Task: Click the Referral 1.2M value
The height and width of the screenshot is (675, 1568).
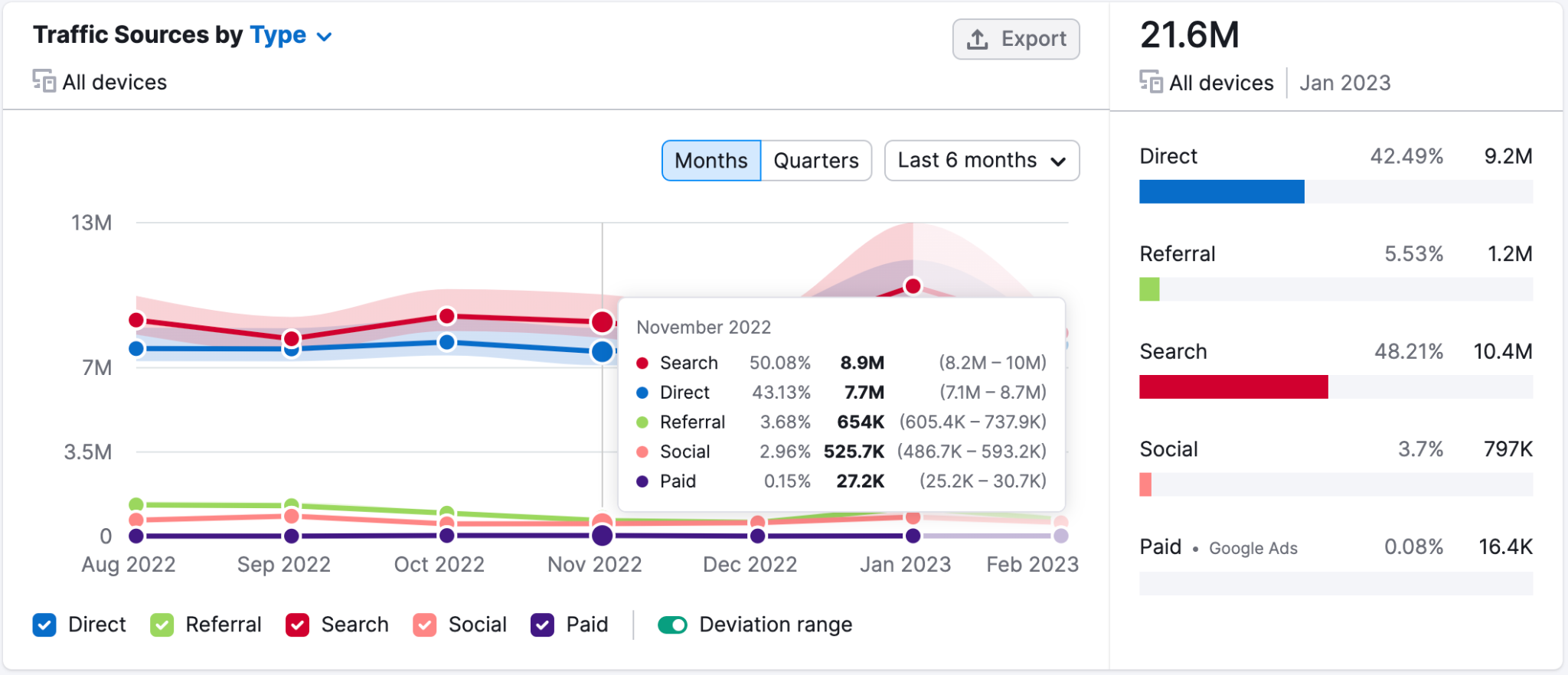Action: (1510, 254)
